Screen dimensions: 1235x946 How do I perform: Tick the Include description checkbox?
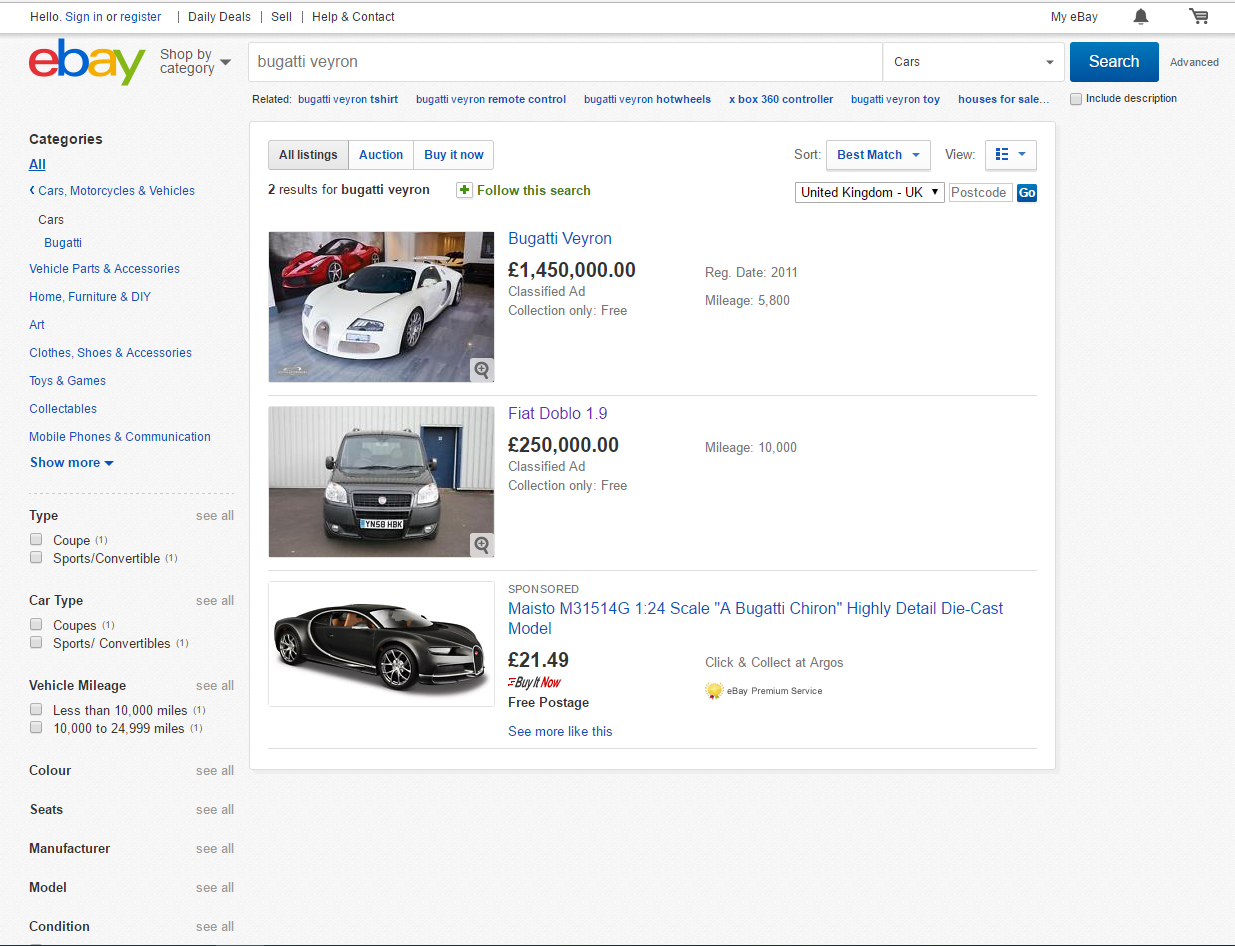tap(1076, 99)
